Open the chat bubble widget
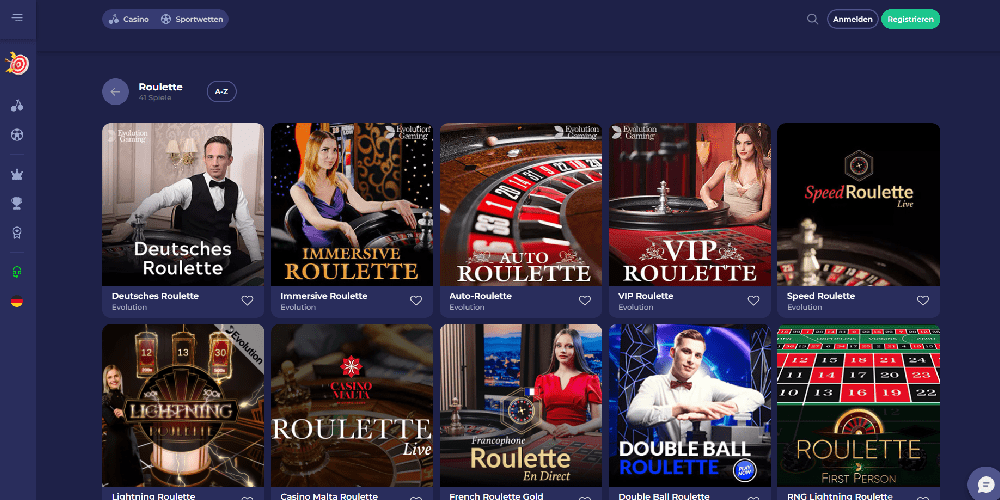The width and height of the screenshot is (1000, 500). click(983, 483)
